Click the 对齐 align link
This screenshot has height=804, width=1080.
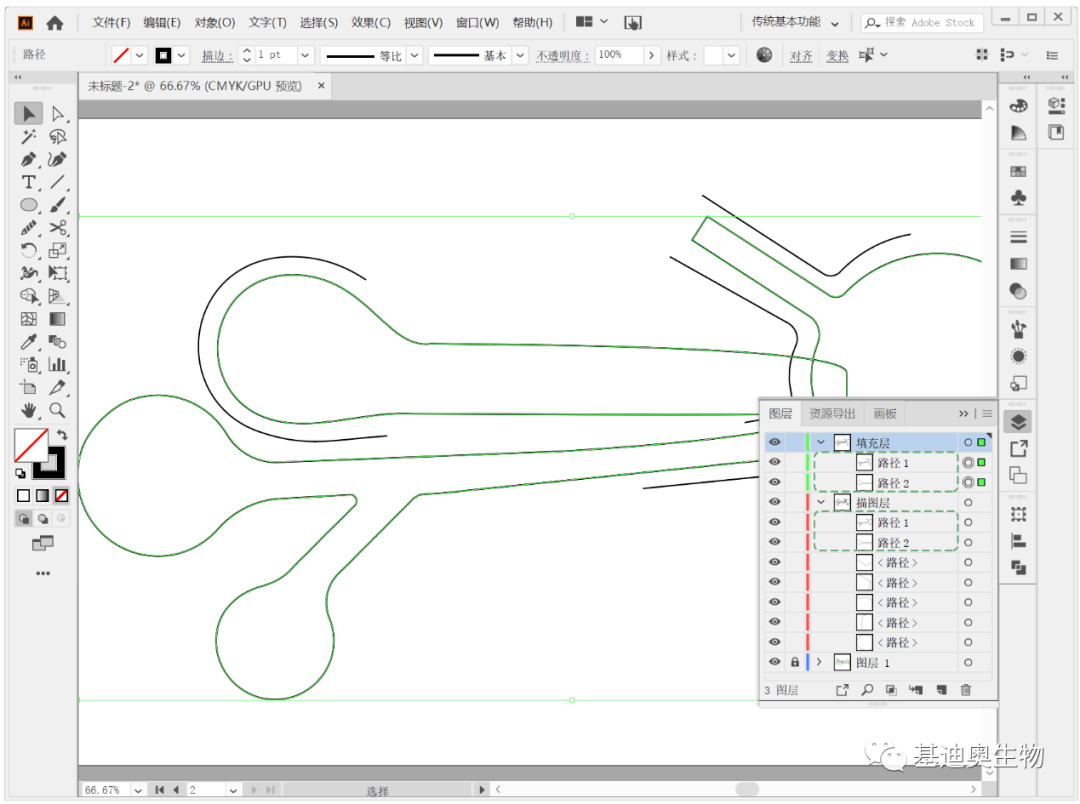pos(800,56)
